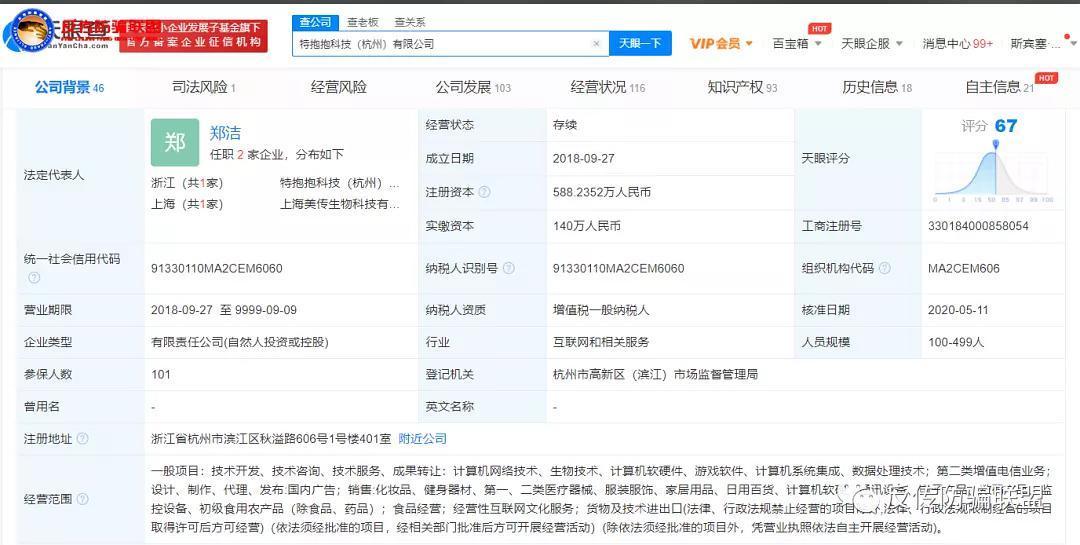
Task: Switch to the 经营状况 tab
Action: tap(608, 88)
